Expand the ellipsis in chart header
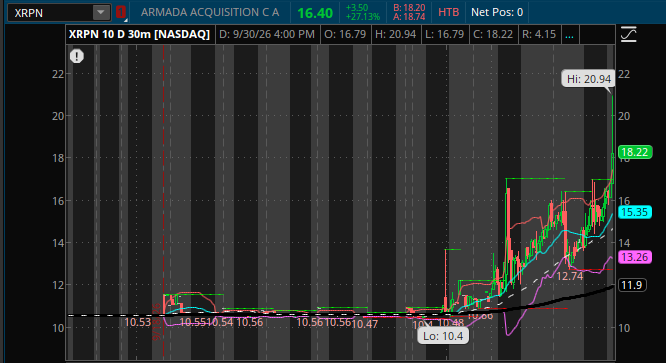This screenshot has height=363, width=666. [x=570, y=35]
